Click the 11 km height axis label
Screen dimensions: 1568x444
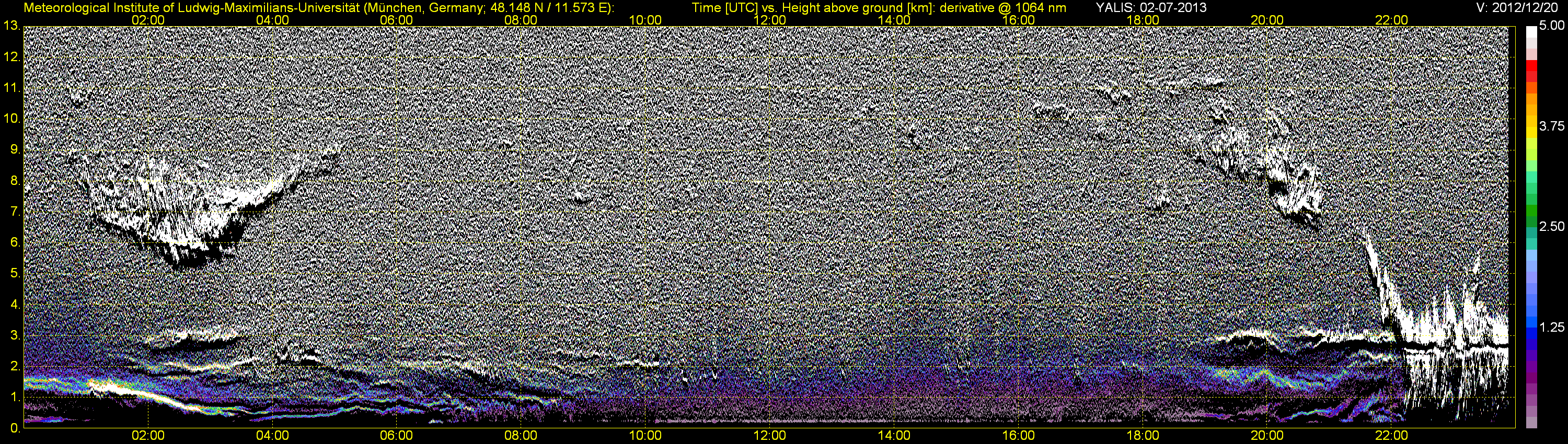(x=10, y=88)
